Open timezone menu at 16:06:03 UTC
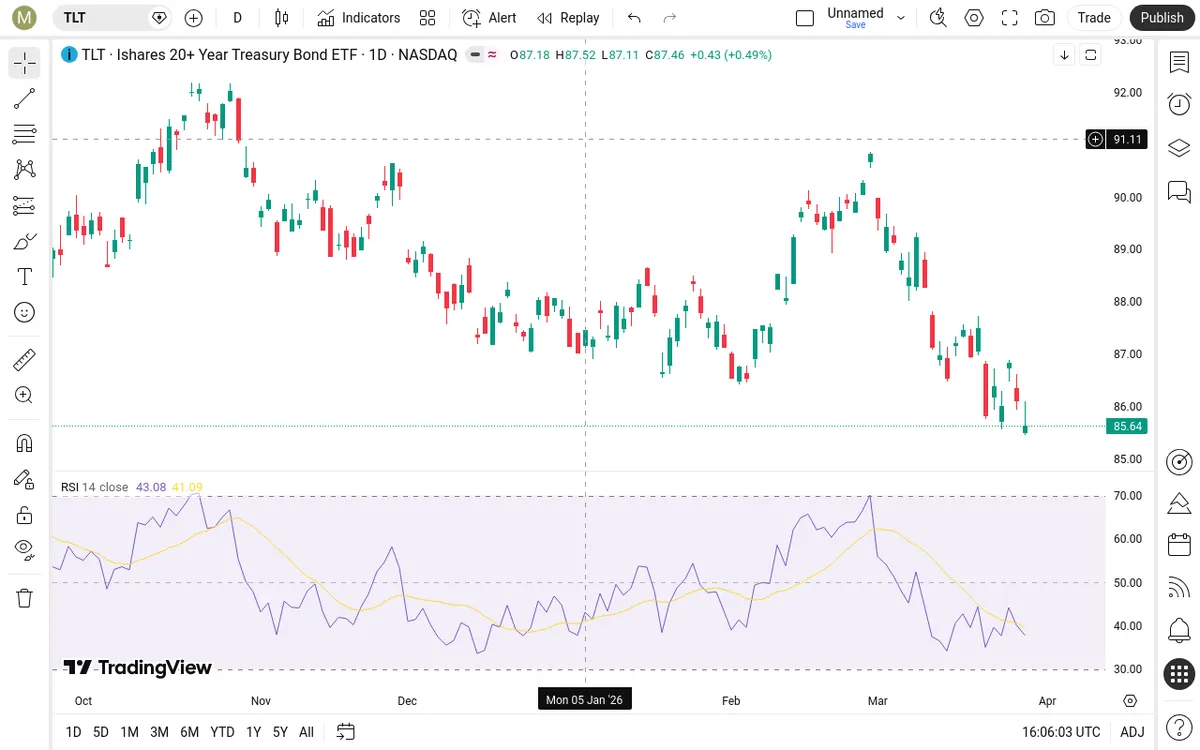 click(1061, 732)
